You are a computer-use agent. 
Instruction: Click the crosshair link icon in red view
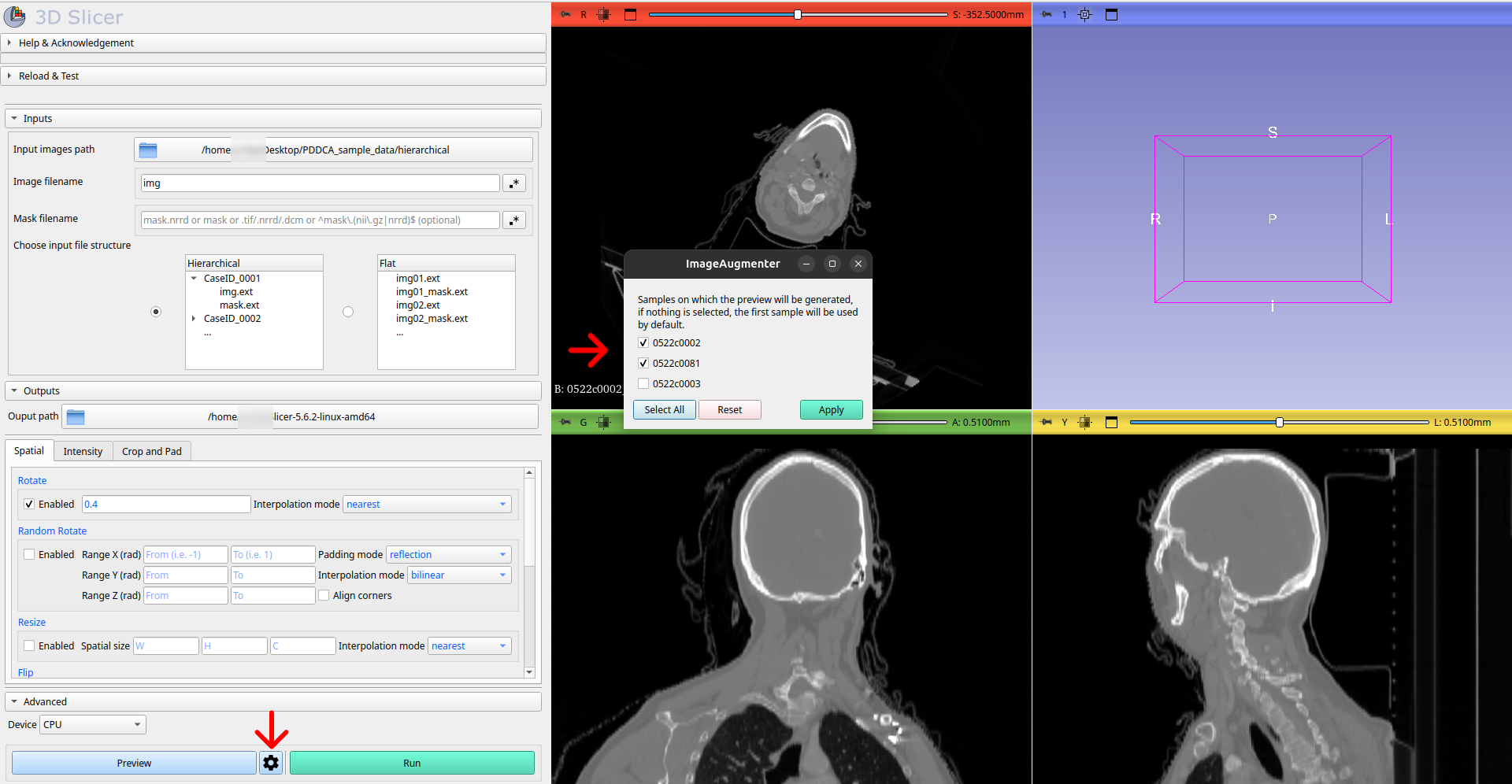pos(604,14)
